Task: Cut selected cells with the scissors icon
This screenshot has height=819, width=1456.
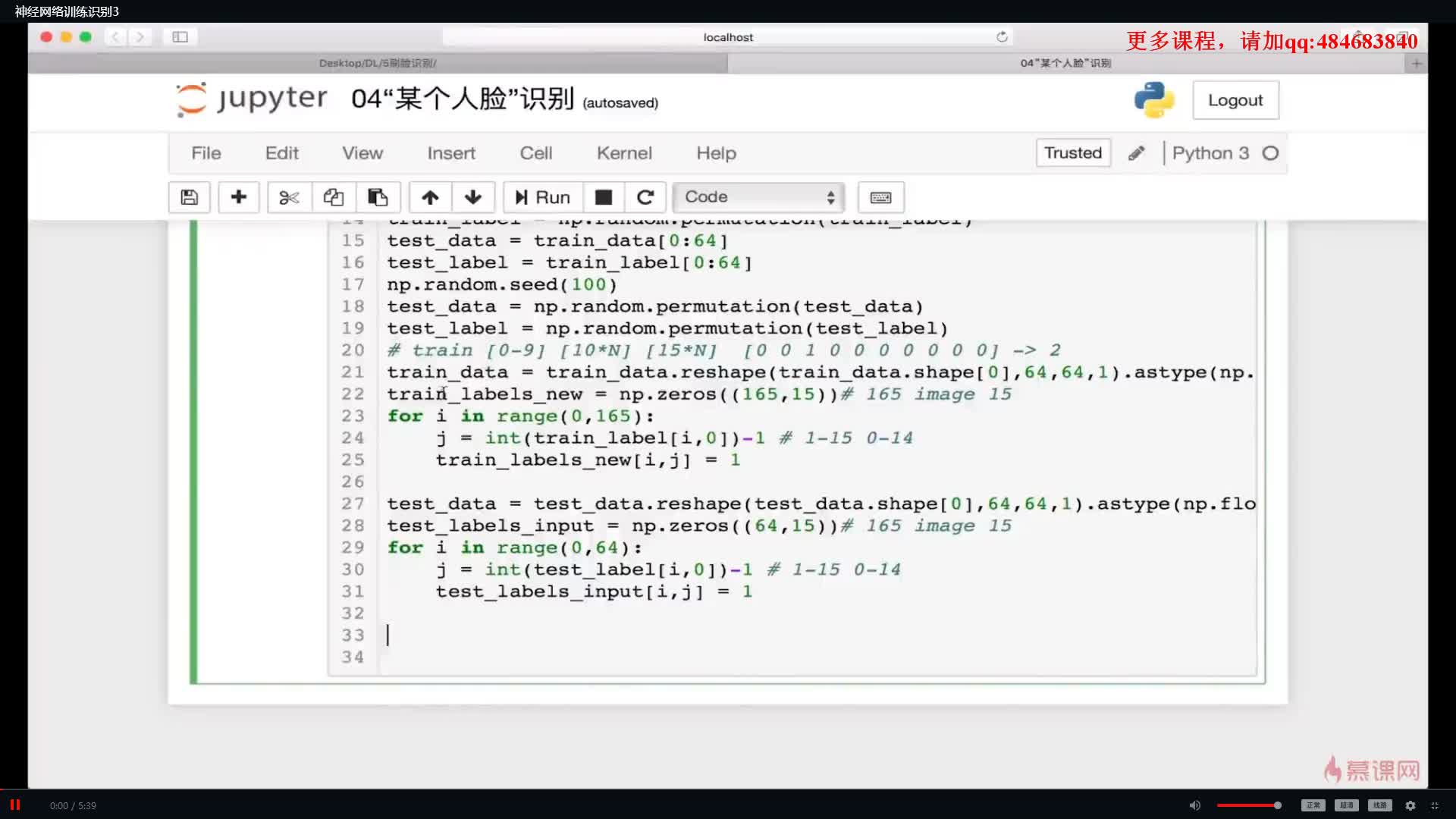Action: click(x=289, y=197)
